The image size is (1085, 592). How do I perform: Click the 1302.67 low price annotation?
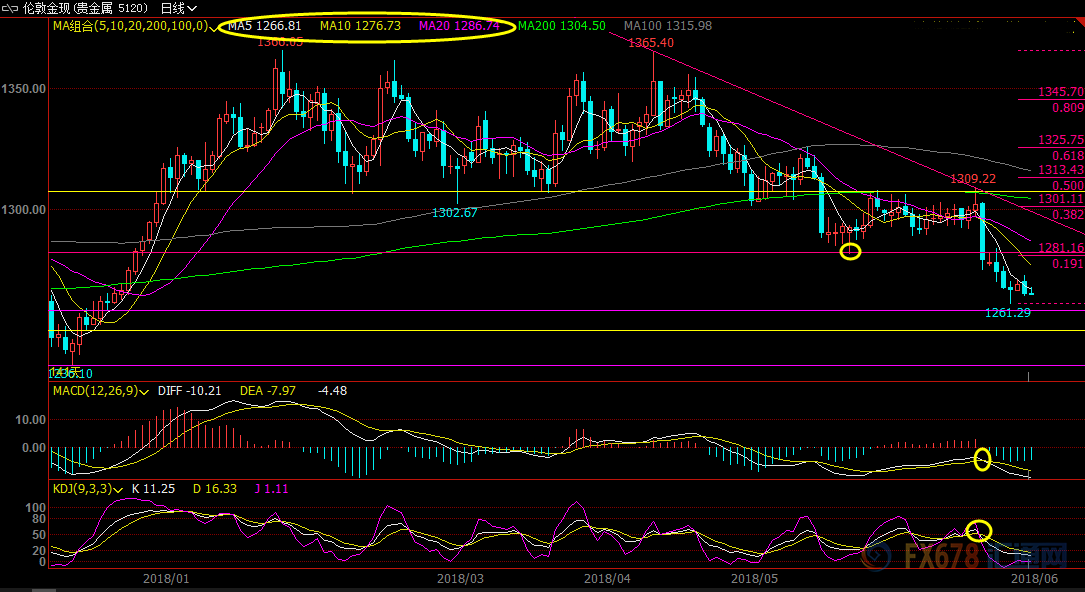tap(455, 213)
